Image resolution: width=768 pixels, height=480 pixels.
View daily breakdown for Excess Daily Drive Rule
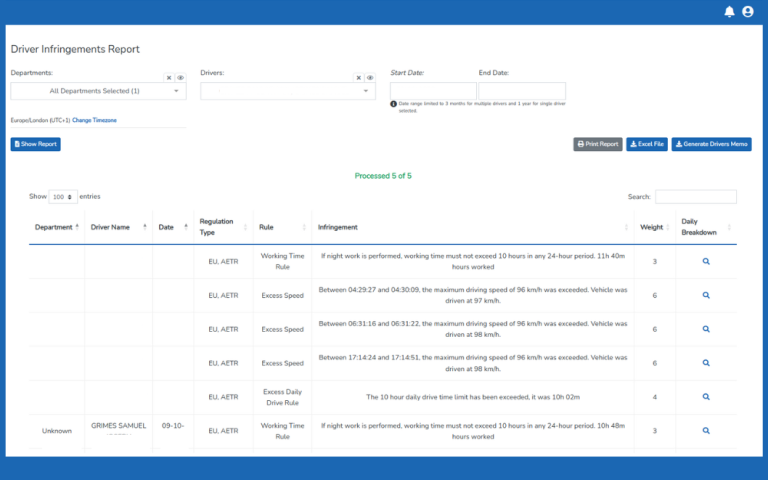[x=706, y=397]
